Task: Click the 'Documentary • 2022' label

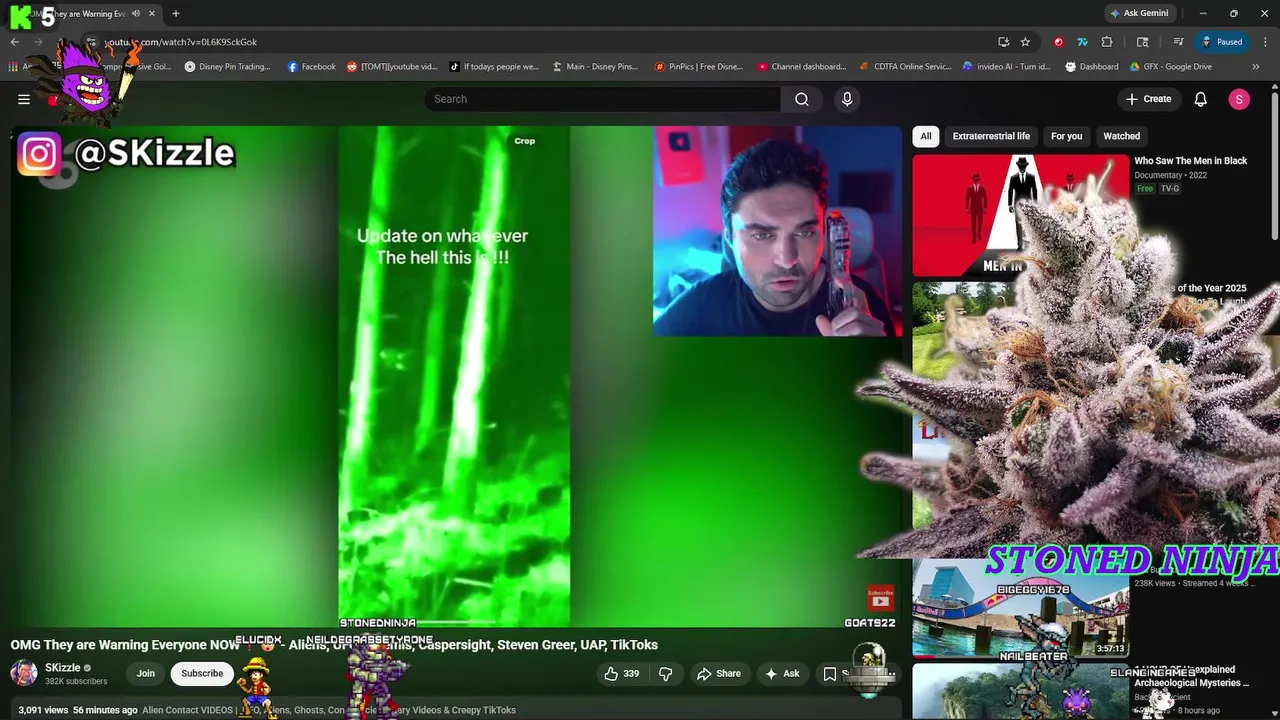Action: [1170, 175]
